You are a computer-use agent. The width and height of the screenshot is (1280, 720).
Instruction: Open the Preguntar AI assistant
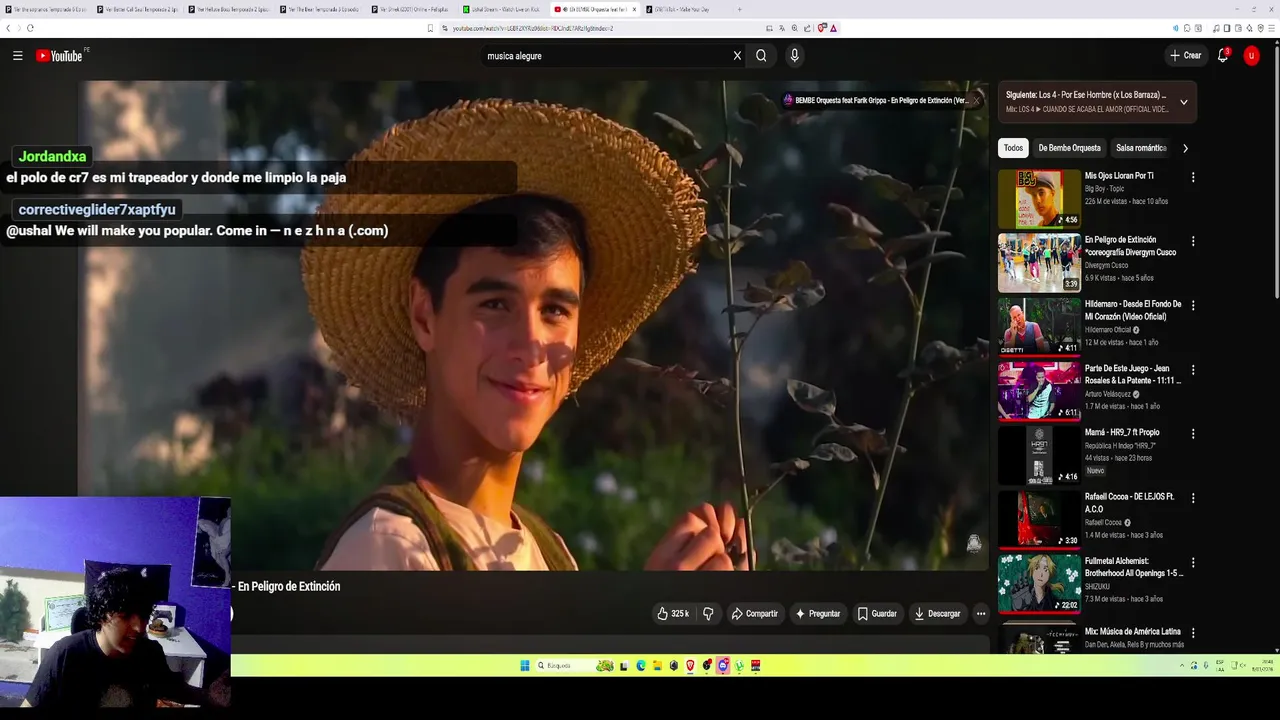[818, 614]
